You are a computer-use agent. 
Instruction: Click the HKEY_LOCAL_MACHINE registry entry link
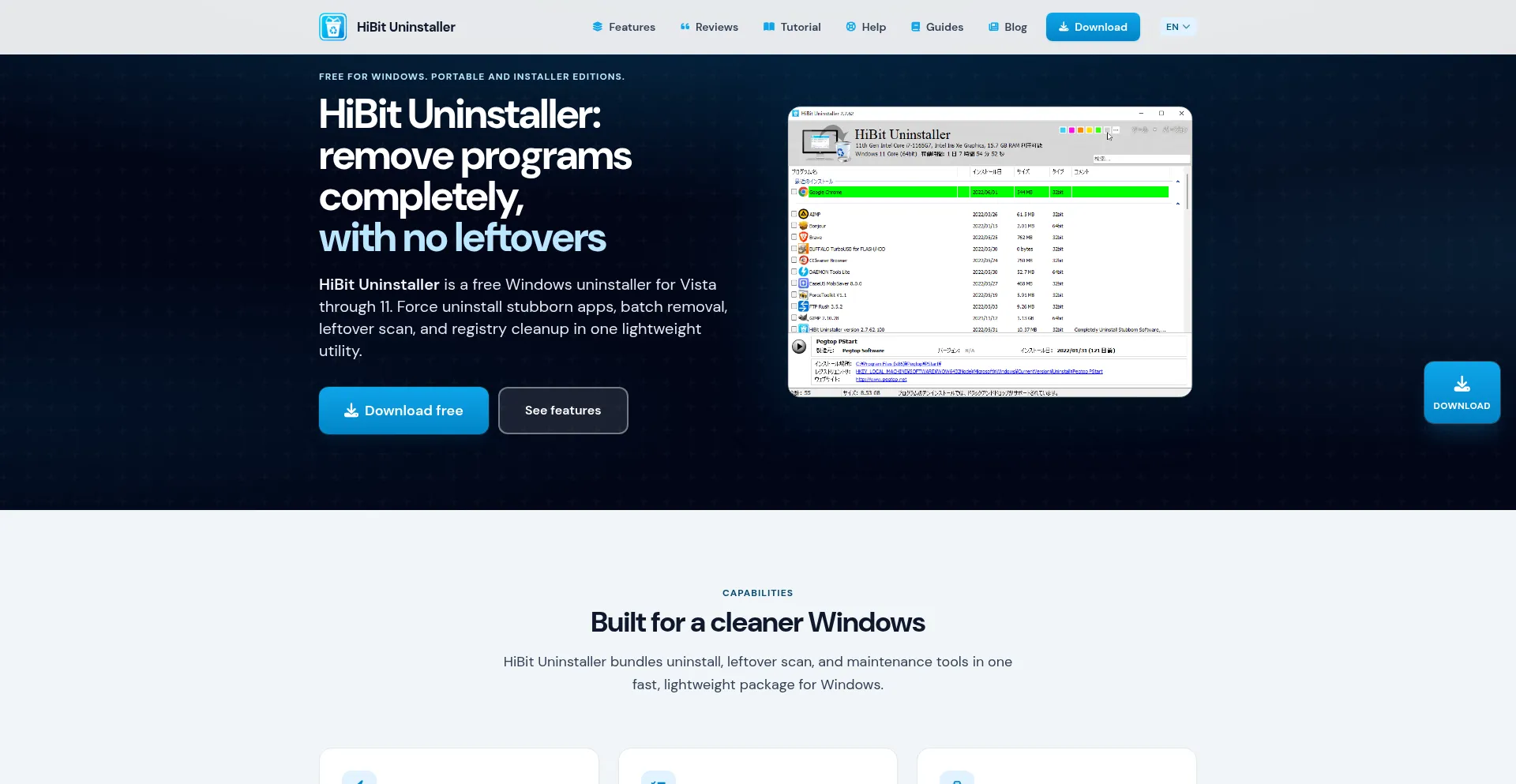click(x=979, y=371)
